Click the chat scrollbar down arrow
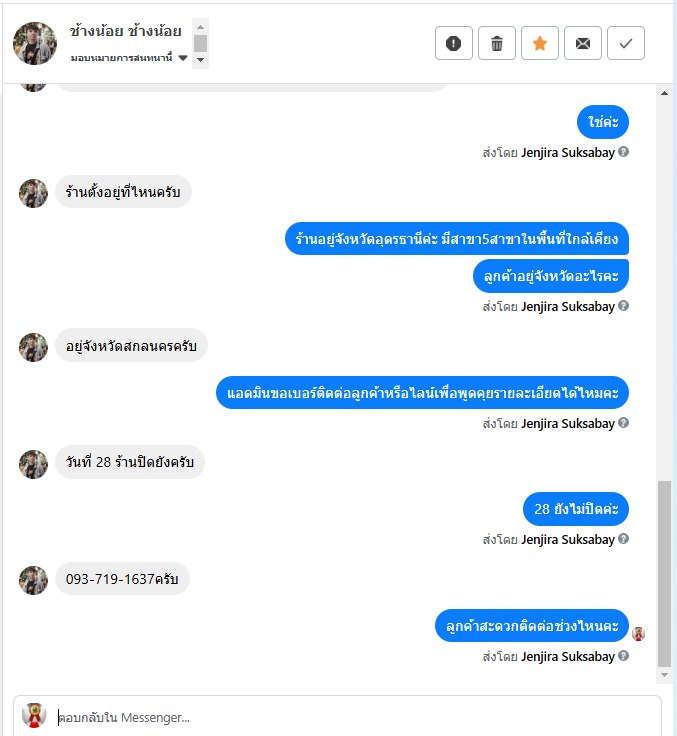The image size is (677, 736). point(664,675)
